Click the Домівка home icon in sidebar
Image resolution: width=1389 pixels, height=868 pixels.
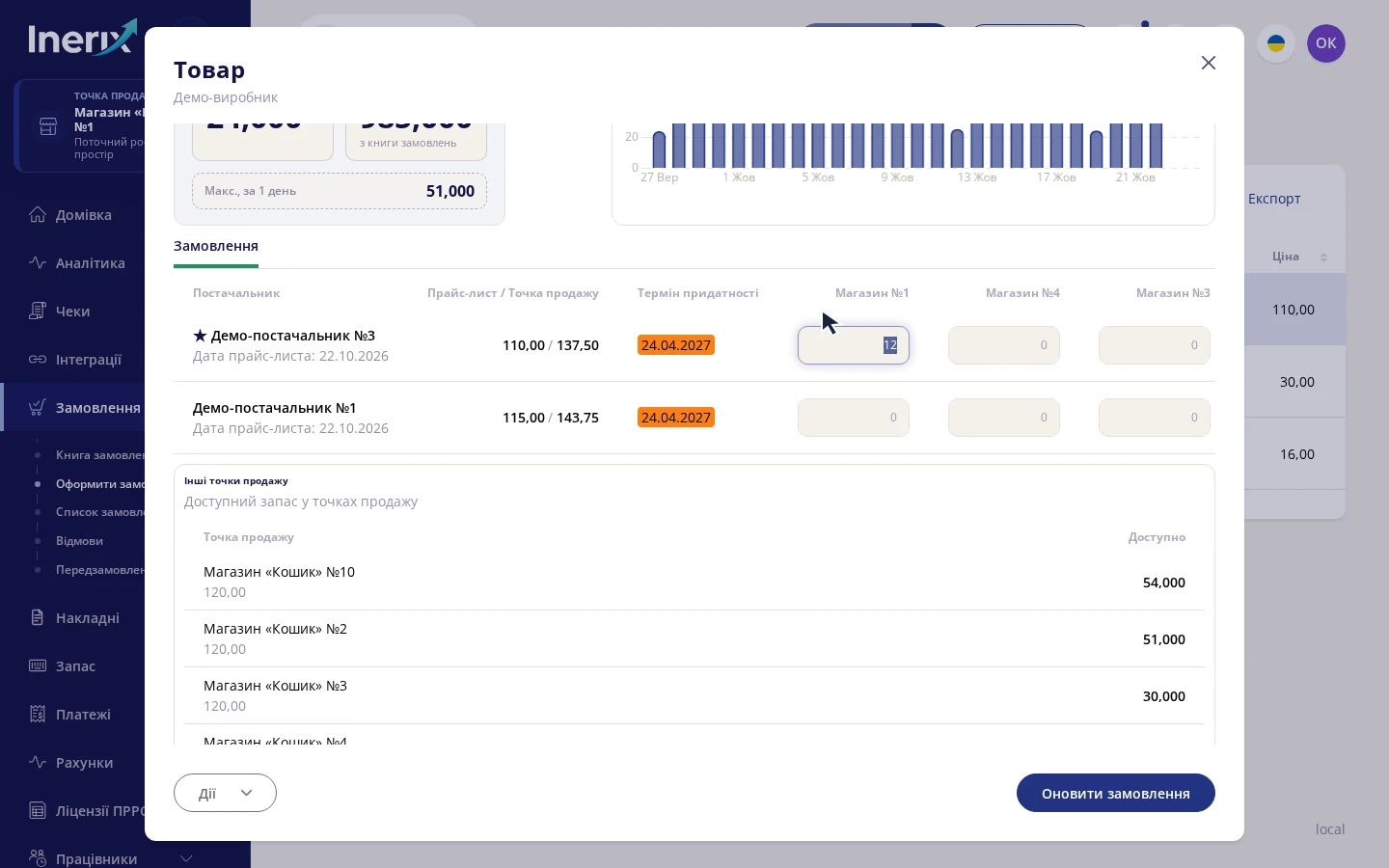(x=38, y=214)
